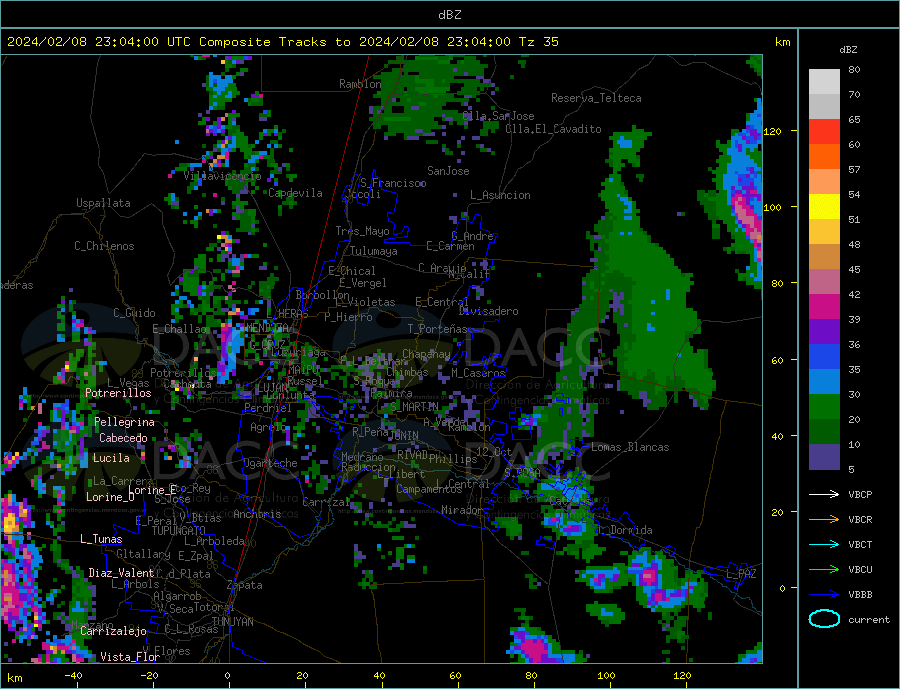Click the 'Cabecedo' place label

123,438
